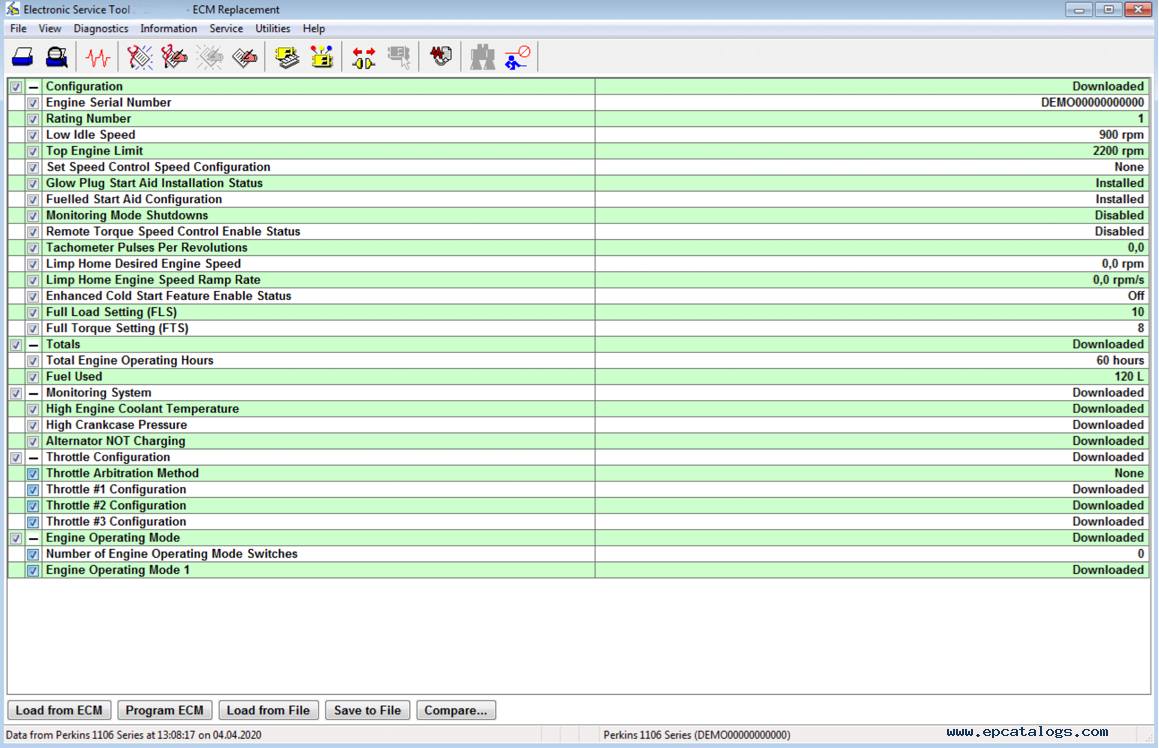The height and width of the screenshot is (748, 1159).
Task: Open the ECM Summary yellow module icon
Action: point(288,57)
